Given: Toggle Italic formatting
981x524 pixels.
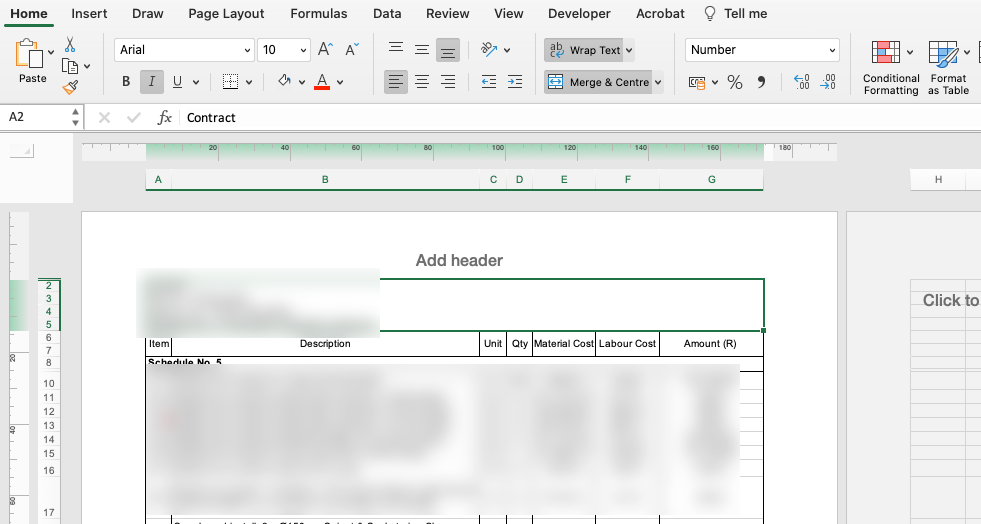Looking at the screenshot, I should coord(151,82).
